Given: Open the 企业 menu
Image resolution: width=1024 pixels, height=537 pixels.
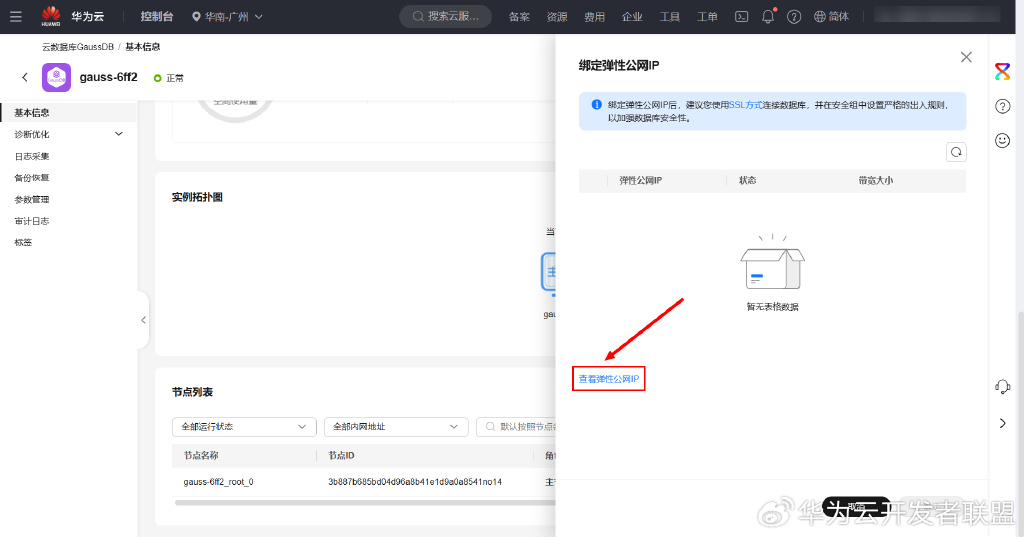Looking at the screenshot, I should pos(632,17).
